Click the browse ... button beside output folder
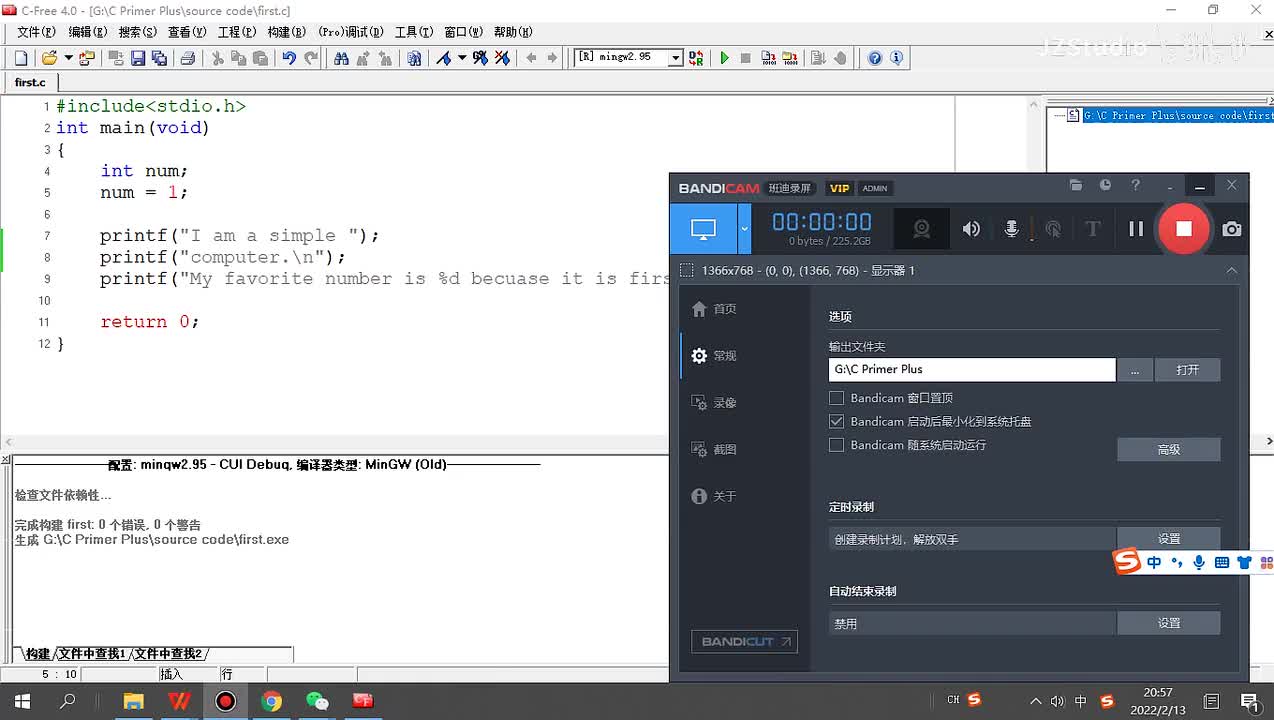The image size is (1274, 720). coord(1135,370)
